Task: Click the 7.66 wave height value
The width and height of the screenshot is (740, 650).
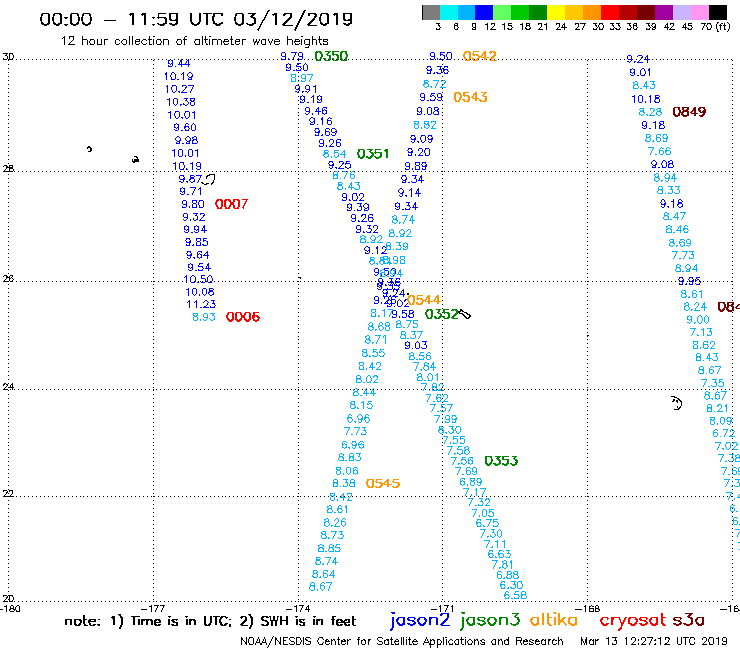Action: 659,152
